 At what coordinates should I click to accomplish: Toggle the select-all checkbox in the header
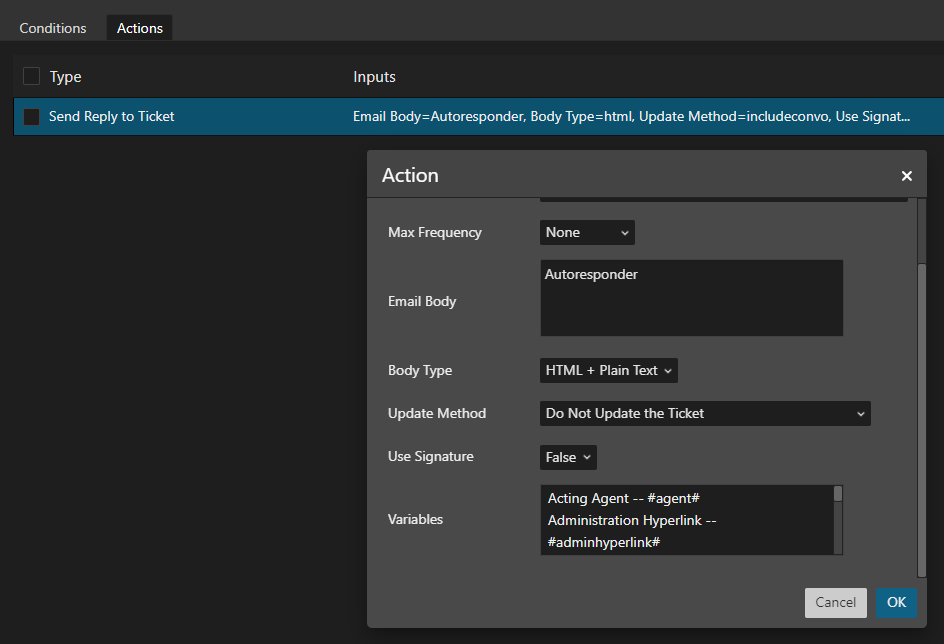coord(32,77)
